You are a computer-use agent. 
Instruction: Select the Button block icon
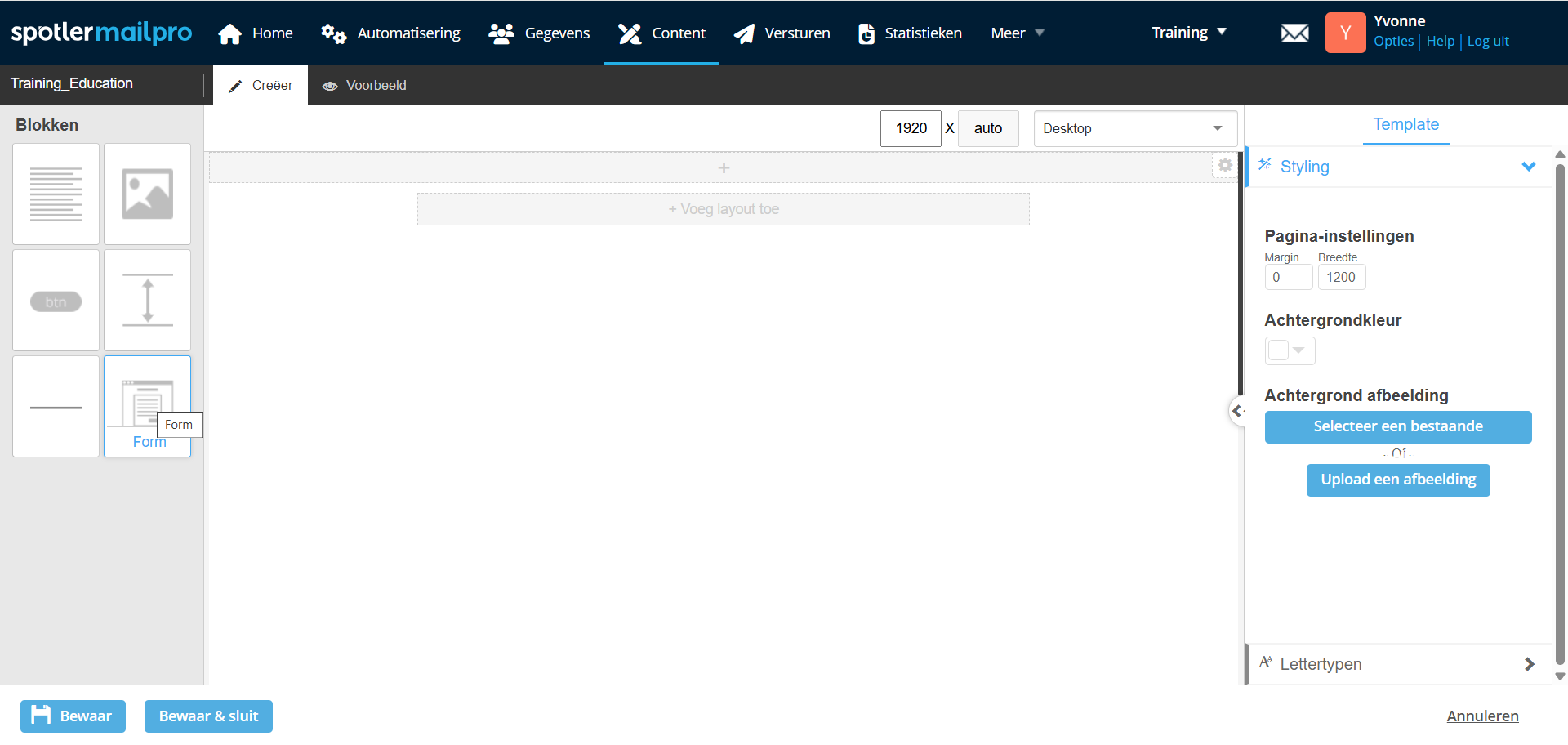pyautogui.click(x=56, y=301)
